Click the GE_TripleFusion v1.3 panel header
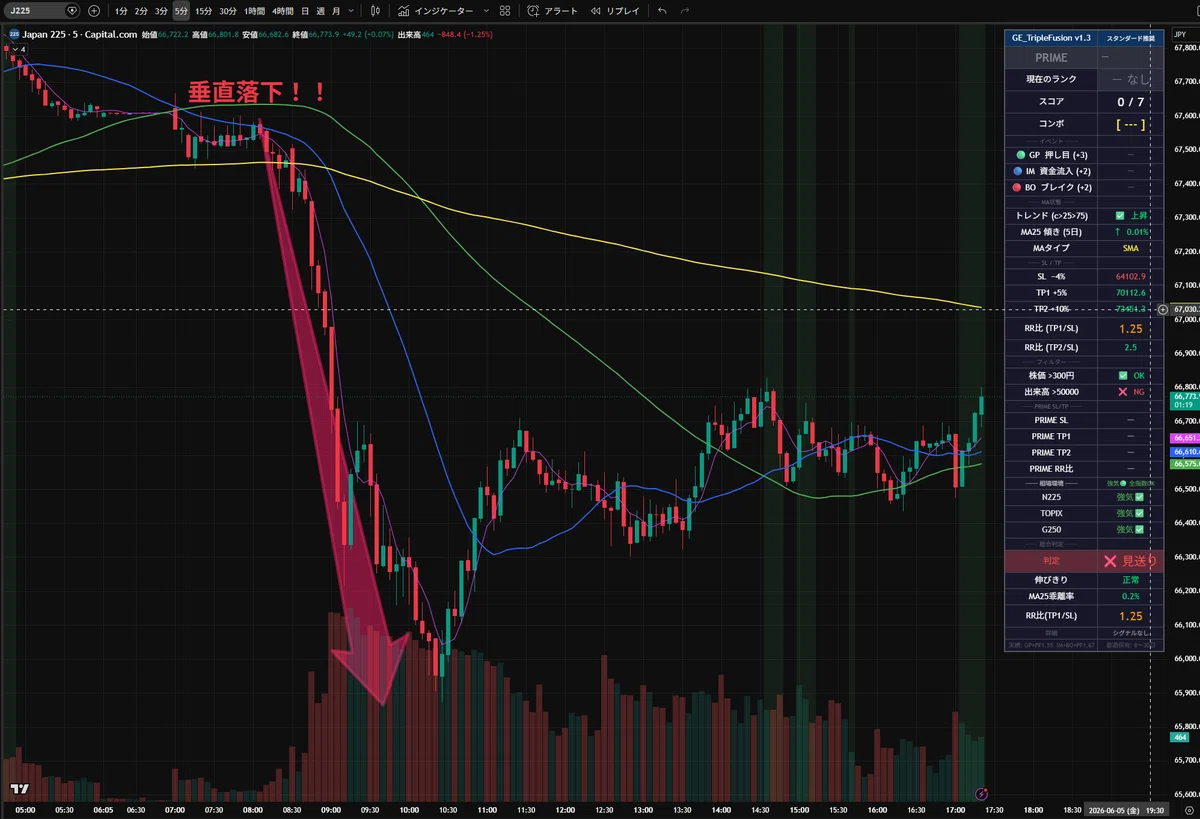 point(1049,37)
